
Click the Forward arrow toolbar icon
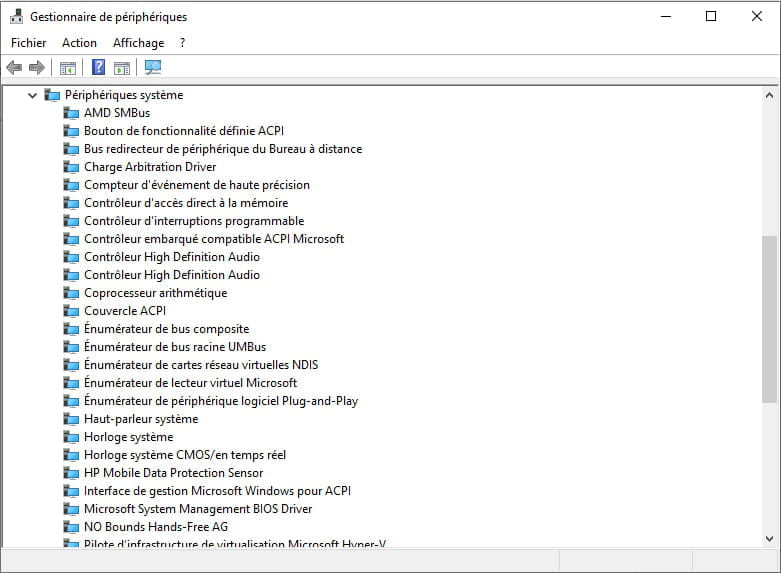click(37, 67)
